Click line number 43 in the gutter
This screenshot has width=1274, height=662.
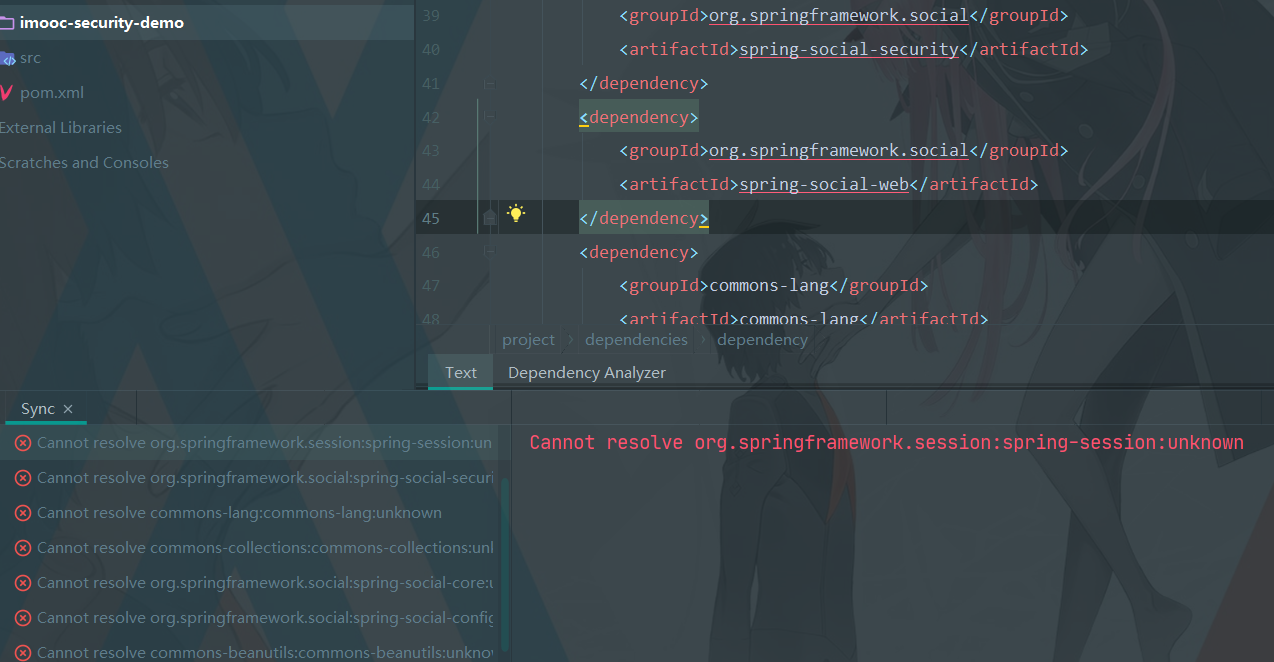(x=431, y=150)
